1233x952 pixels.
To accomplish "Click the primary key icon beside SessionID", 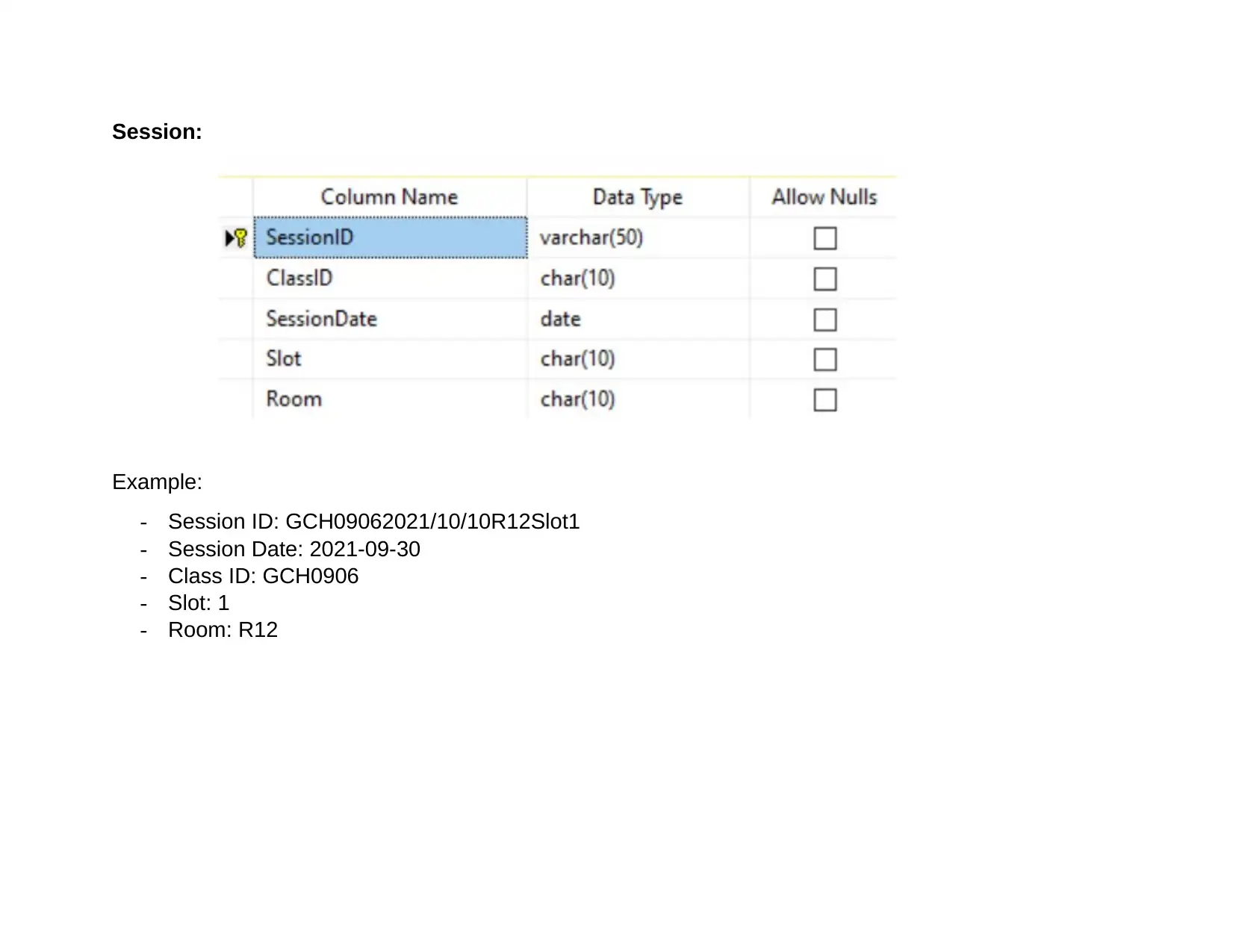I will tap(240, 238).
